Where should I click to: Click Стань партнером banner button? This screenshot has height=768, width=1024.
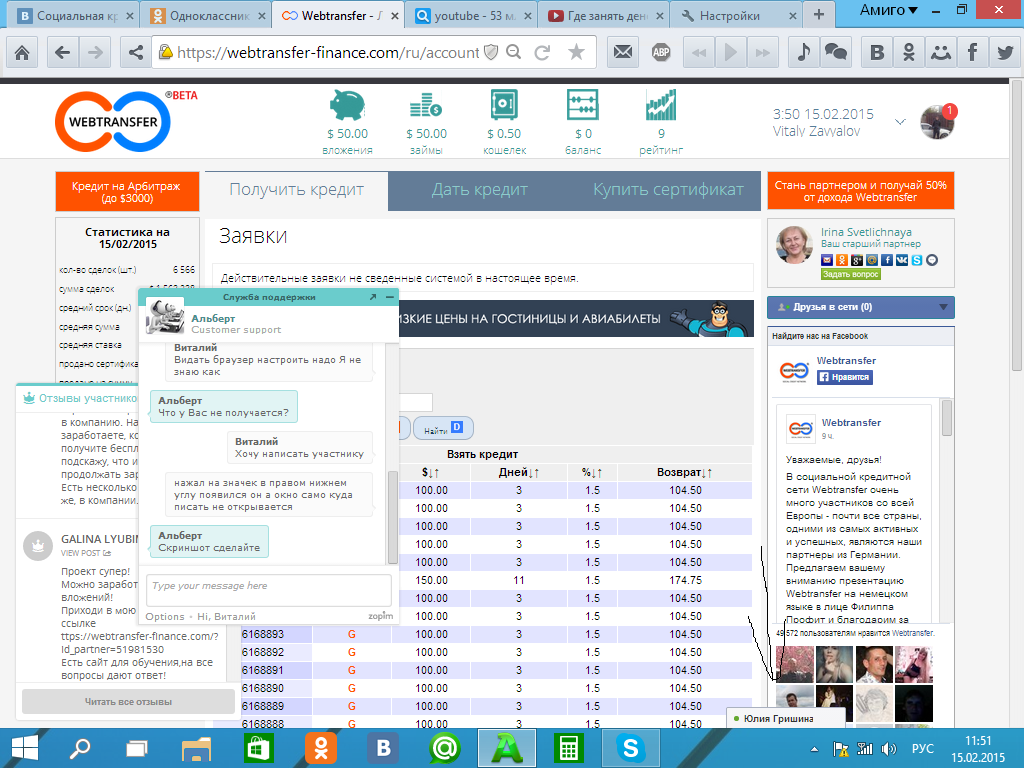861,191
